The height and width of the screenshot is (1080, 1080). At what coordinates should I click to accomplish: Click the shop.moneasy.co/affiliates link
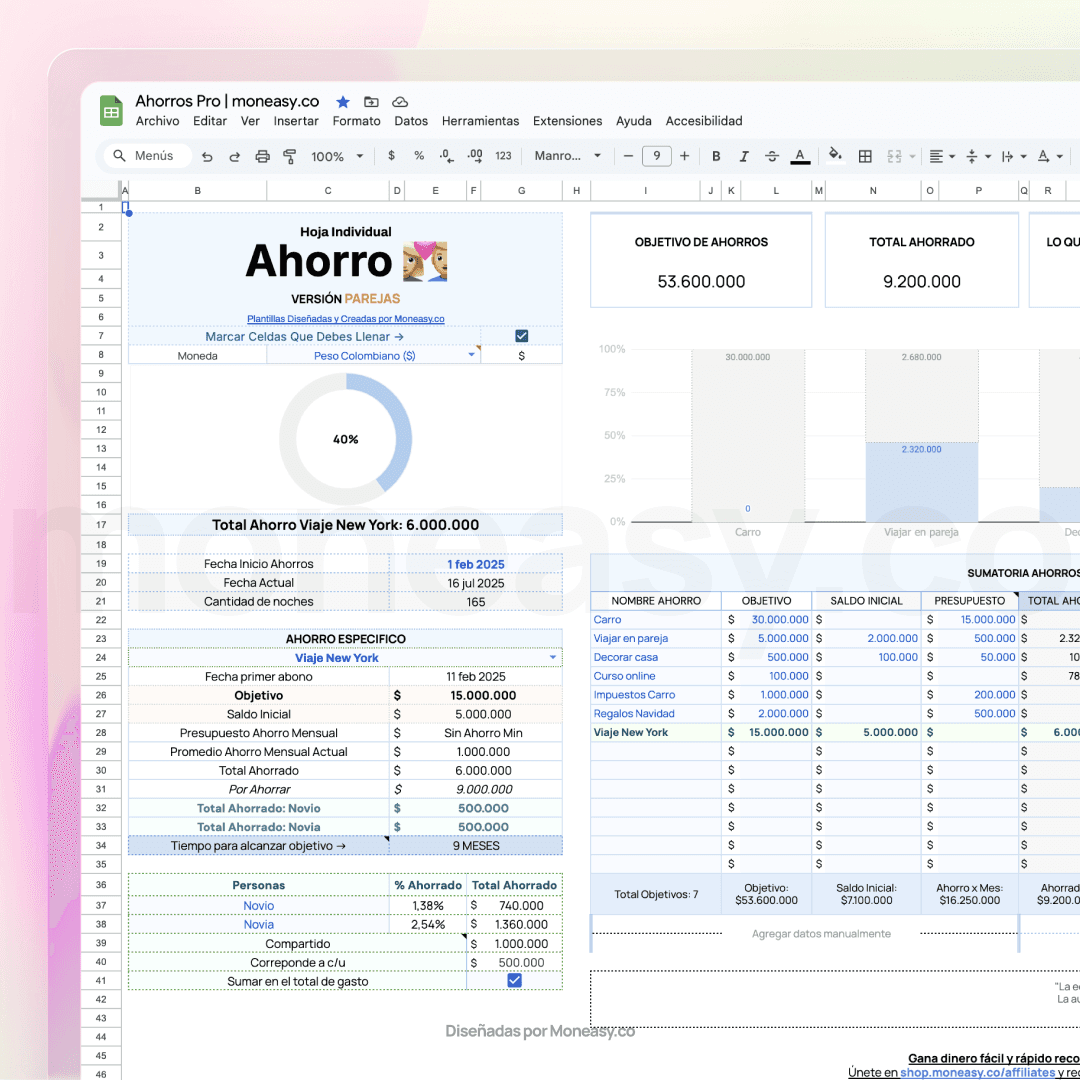click(x=977, y=1072)
